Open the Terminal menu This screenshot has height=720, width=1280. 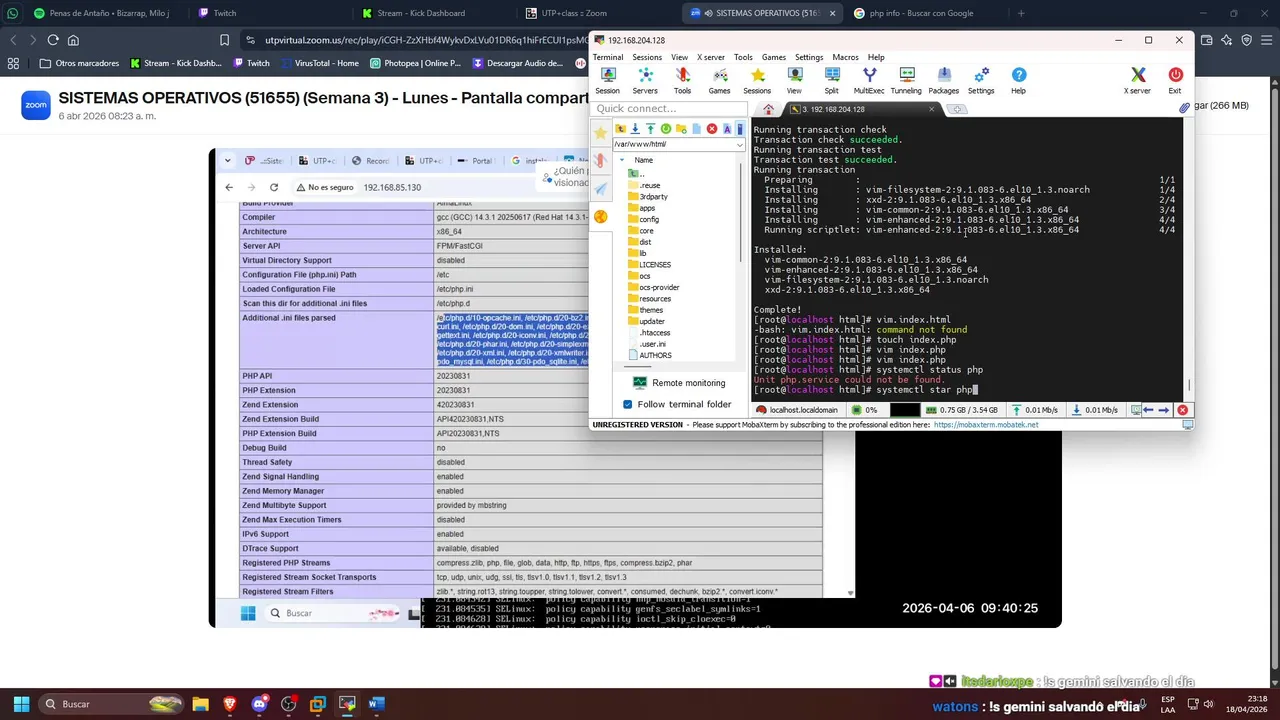click(x=607, y=57)
